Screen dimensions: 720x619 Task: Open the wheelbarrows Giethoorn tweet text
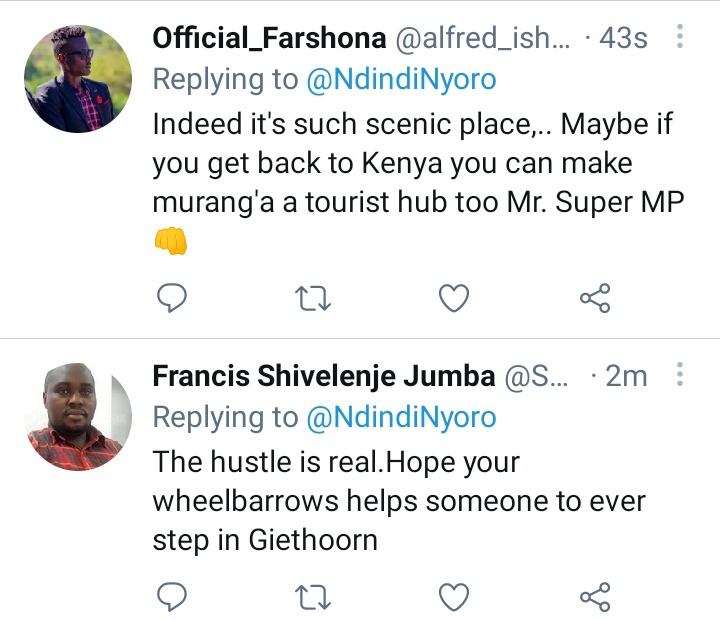399,501
